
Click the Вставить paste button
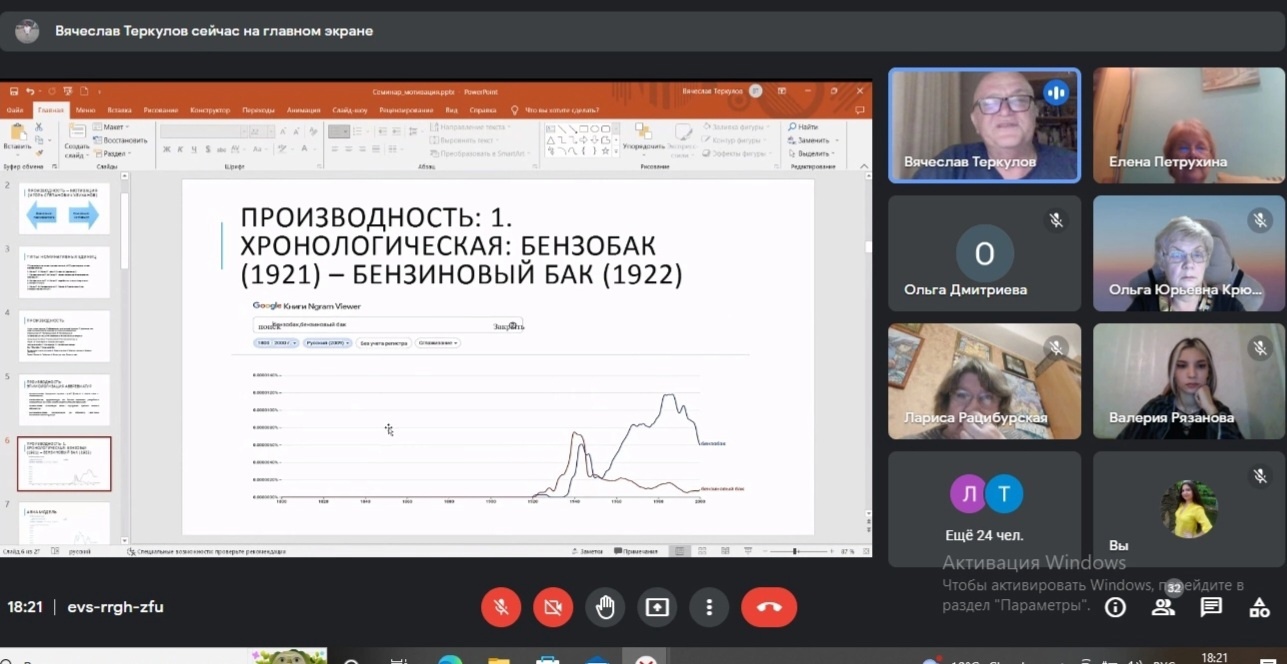click(17, 139)
